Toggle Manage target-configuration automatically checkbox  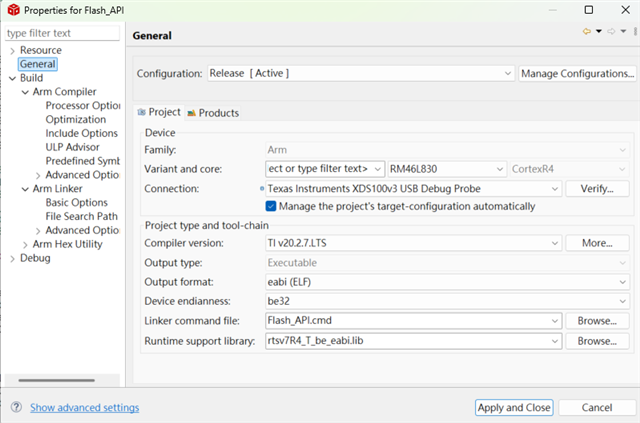271,206
